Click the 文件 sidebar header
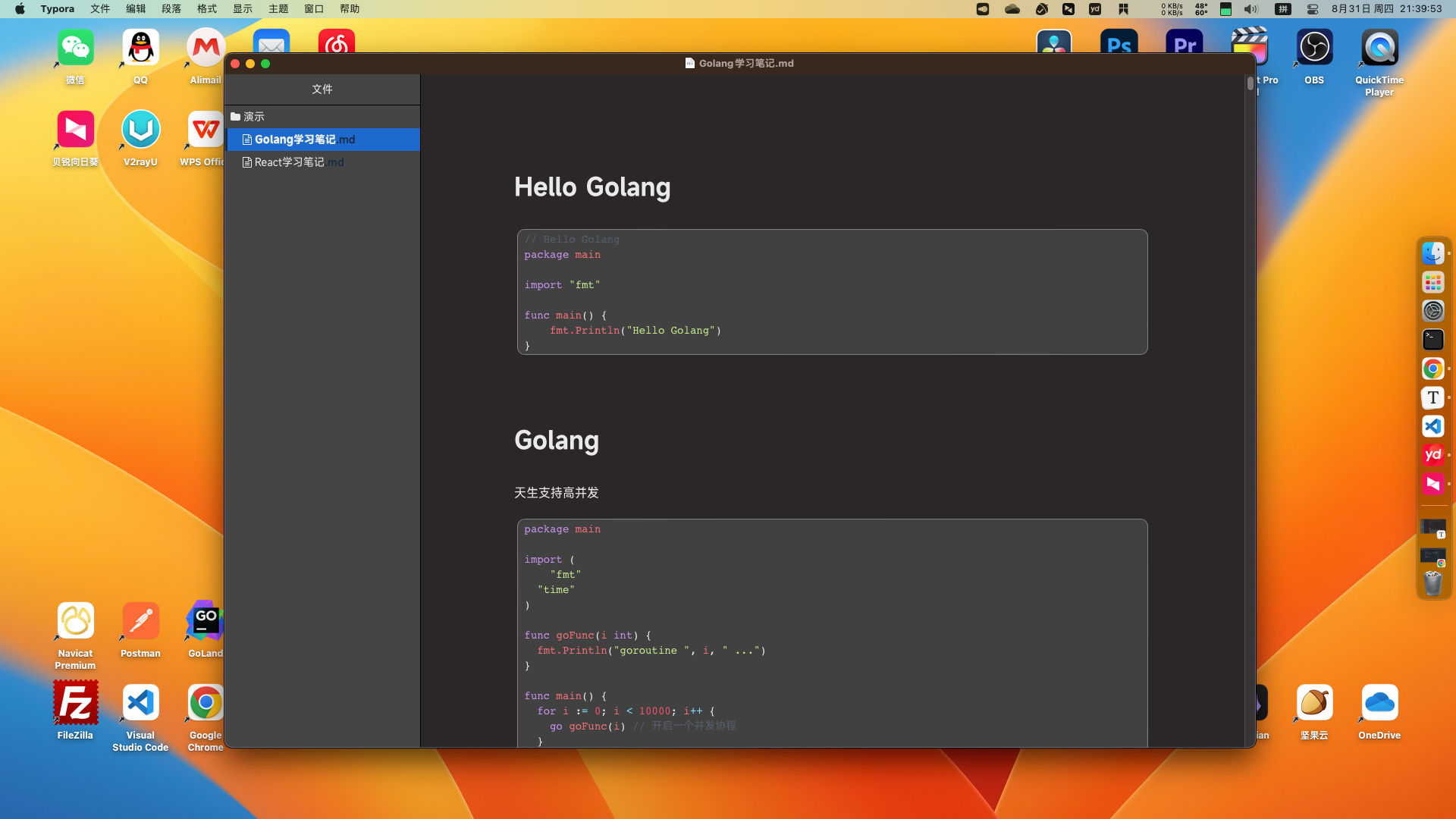 [x=322, y=89]
